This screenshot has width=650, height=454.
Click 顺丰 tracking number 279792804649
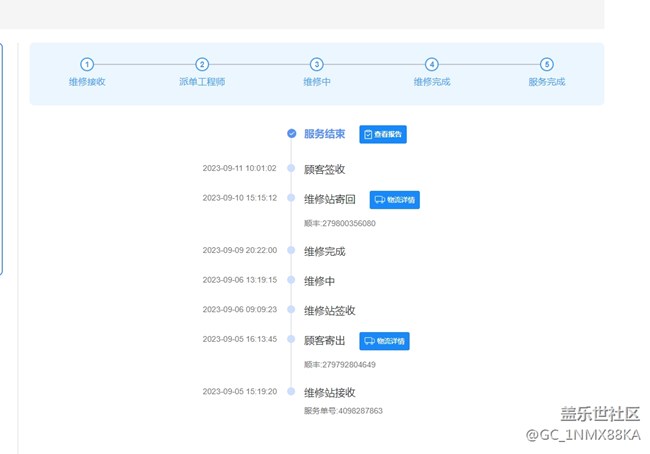tap(340, 365)
